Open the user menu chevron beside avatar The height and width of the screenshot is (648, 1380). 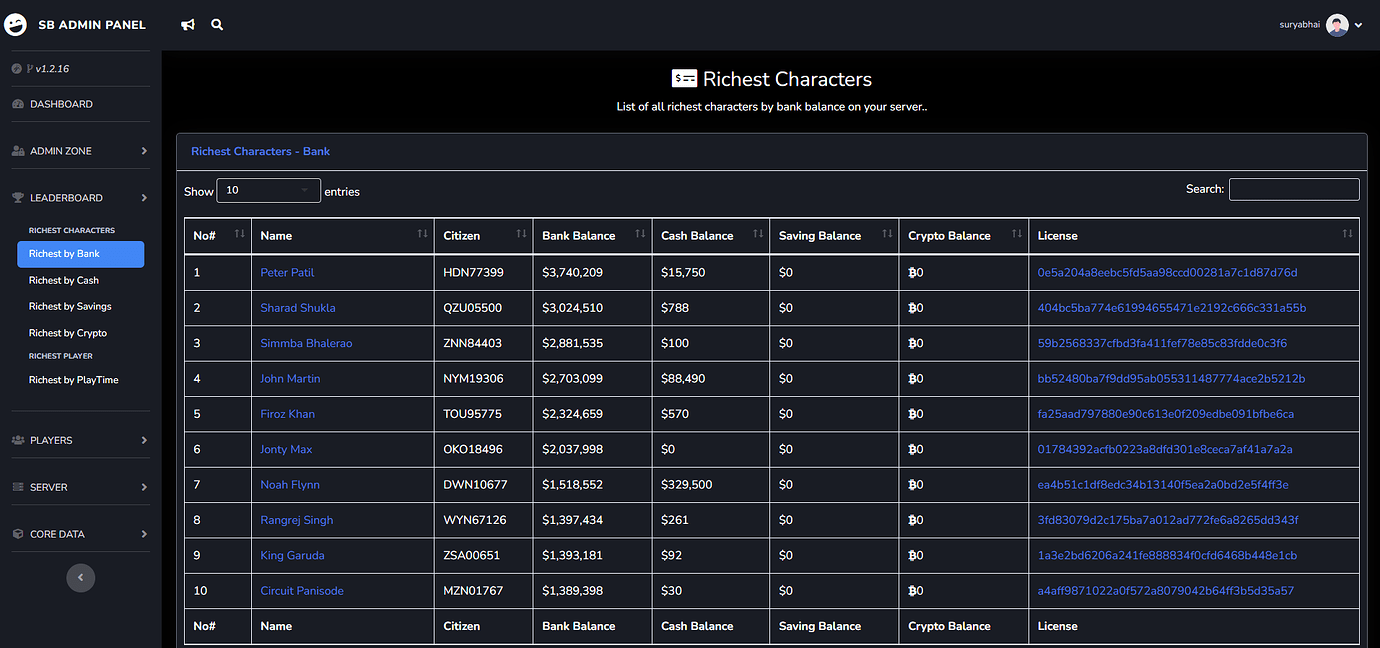pos(1359,26)
